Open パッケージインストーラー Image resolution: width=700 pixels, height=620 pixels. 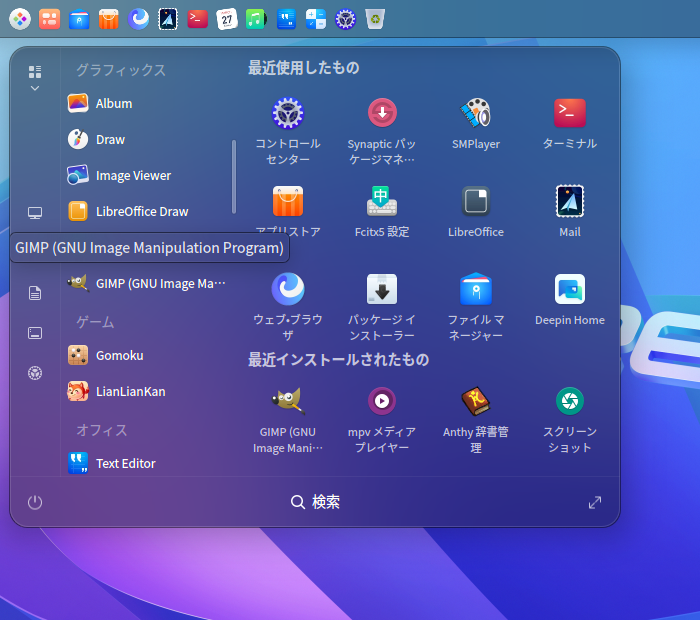click(x=382, y=306)
